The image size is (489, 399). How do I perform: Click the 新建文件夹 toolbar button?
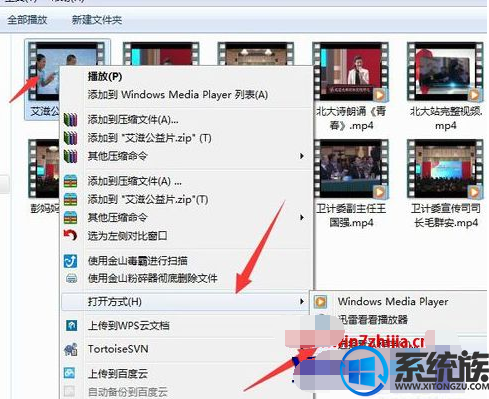click(97, 20)
